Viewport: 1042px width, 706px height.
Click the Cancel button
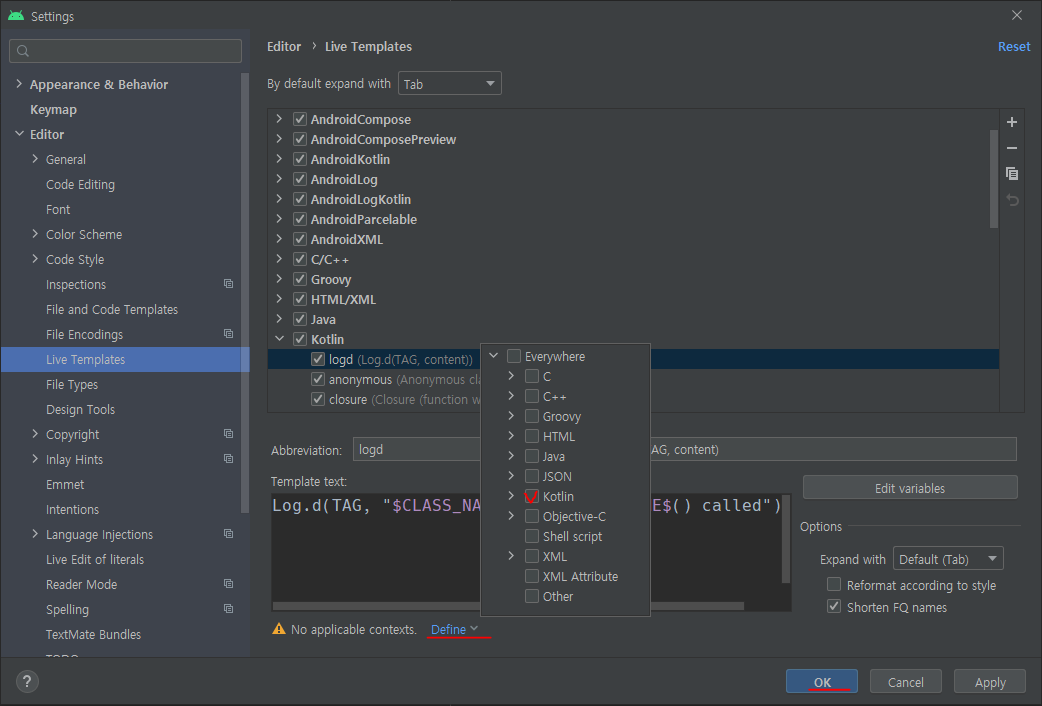(x=906, y=681)
